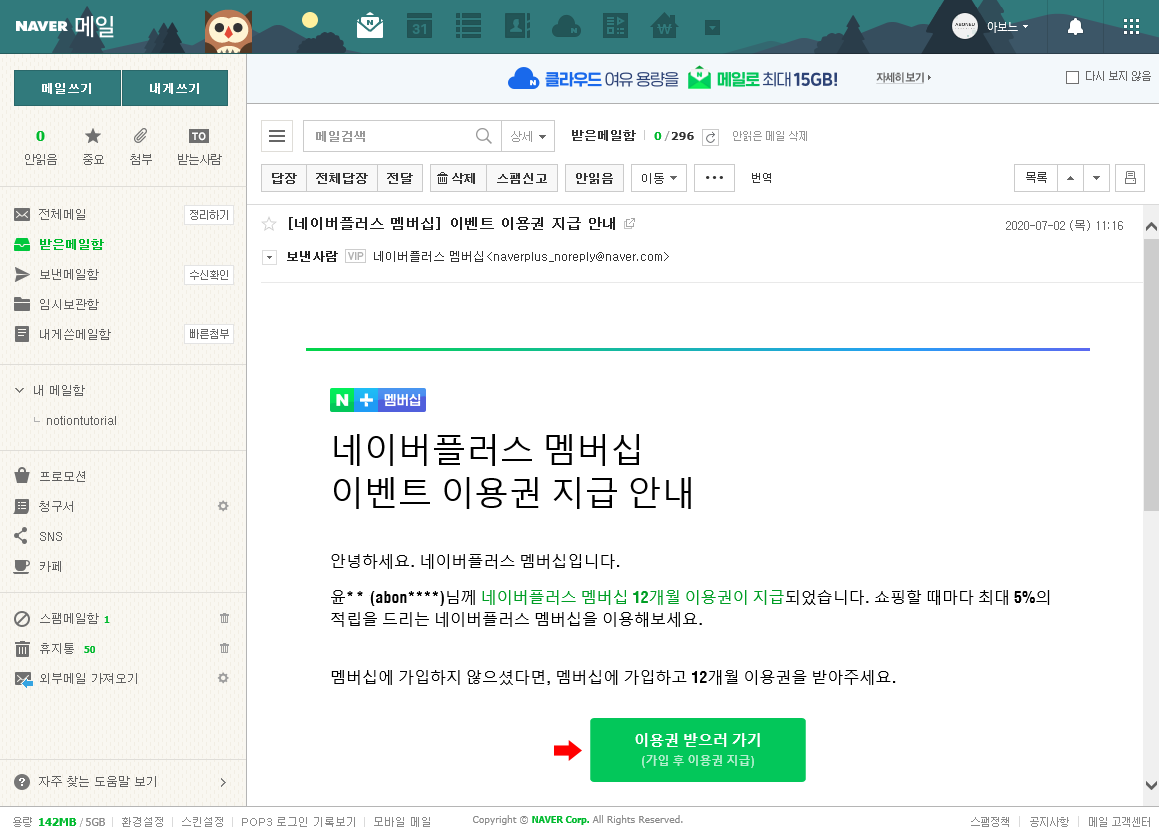Open 외부메일 가져오기 settings gear
The image size is (1159, 836).
223,678
